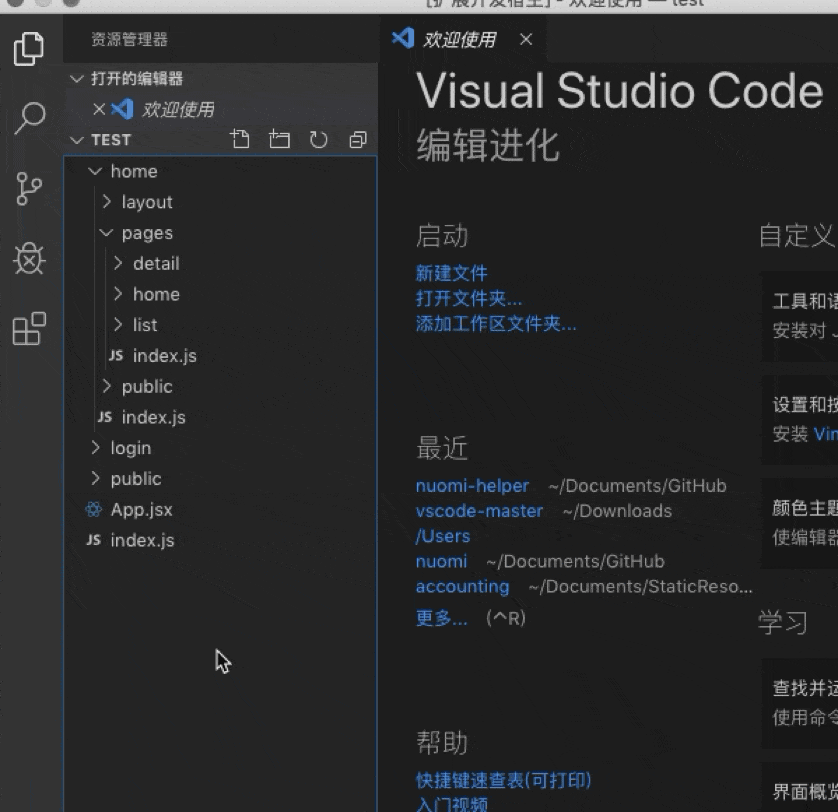Expand the detail folder
Screen dimensions: 838x812
118,263
